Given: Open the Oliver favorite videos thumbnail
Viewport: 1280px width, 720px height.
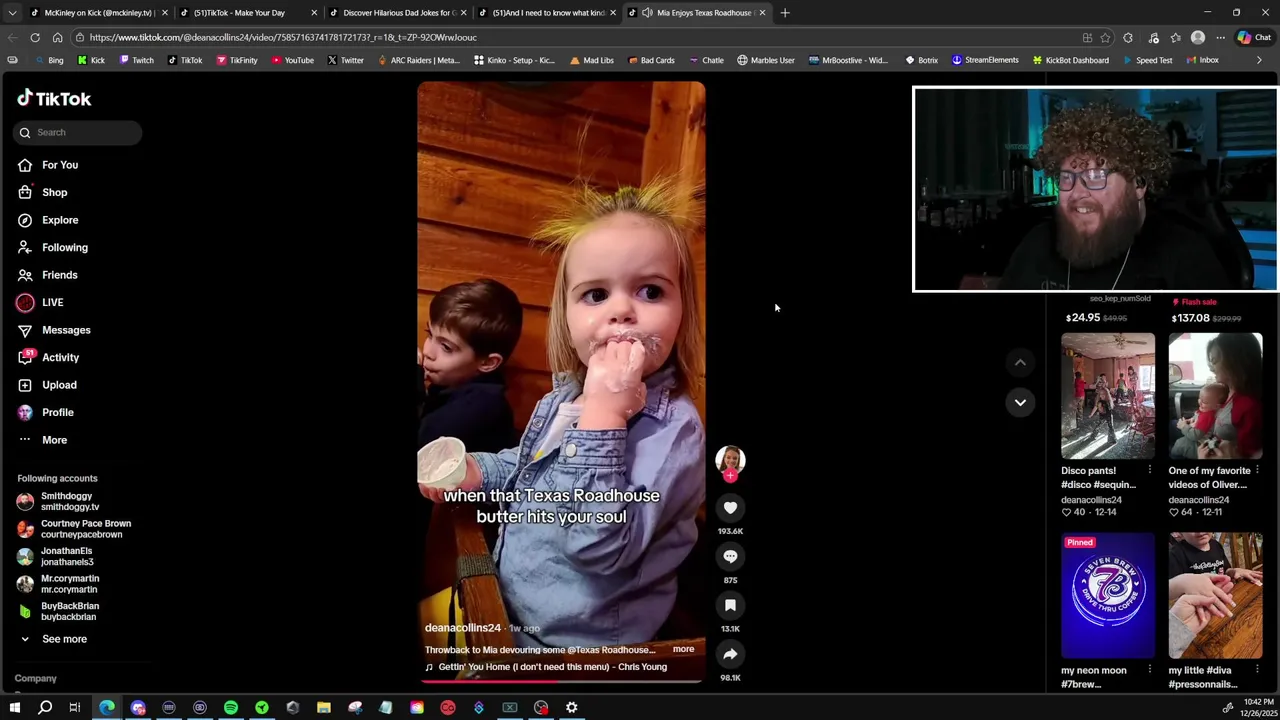Looking at the screenshot, I should (1215, 396).
